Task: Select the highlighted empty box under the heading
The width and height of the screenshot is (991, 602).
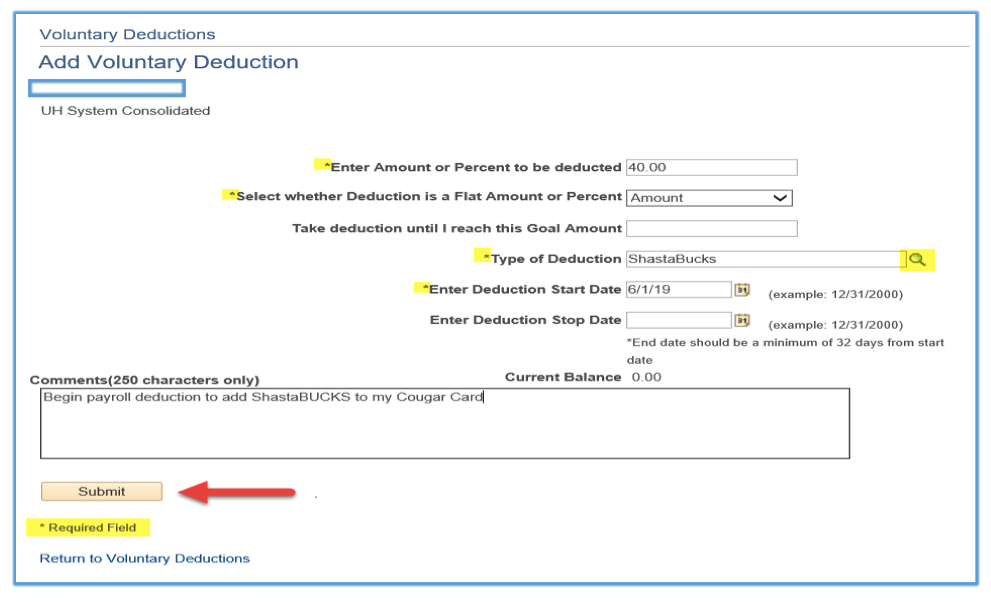Action: [106, 88]
